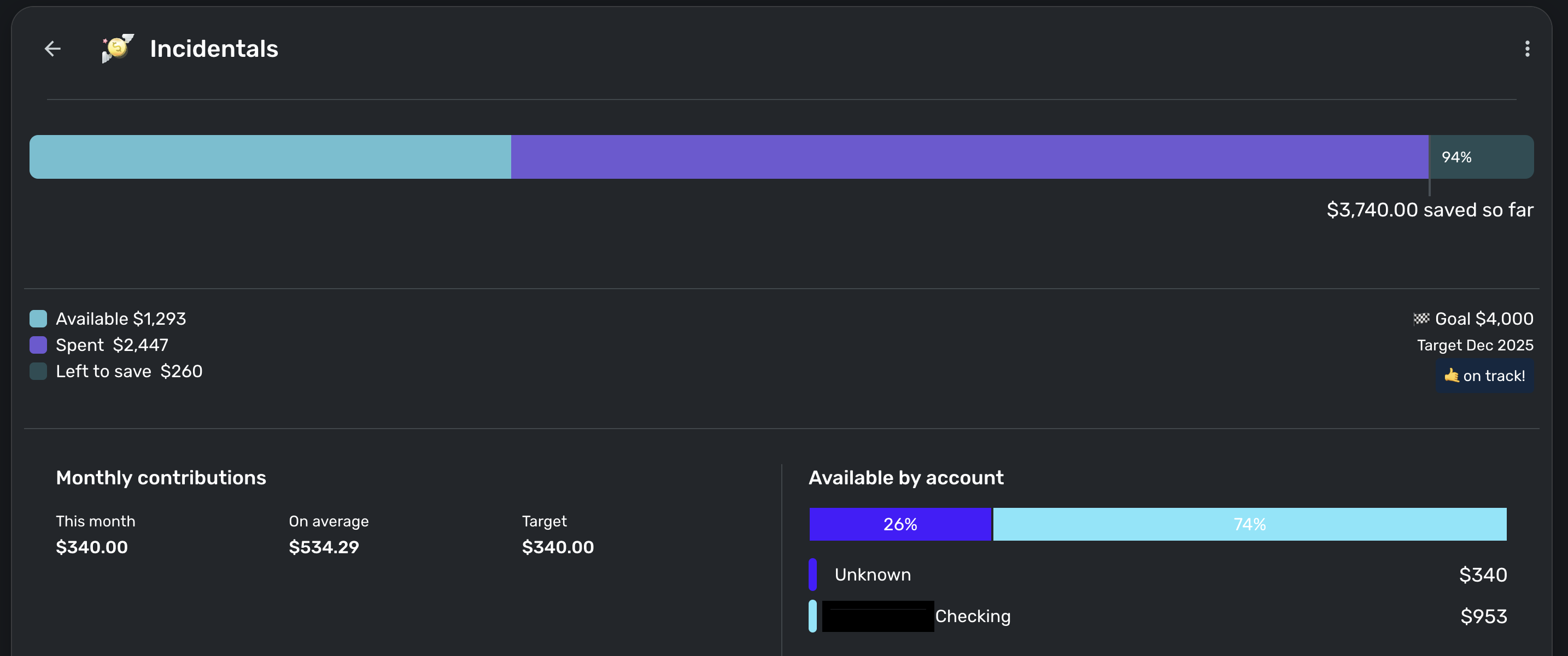Click the Target monthly contribution $340.00

(558, 547)
